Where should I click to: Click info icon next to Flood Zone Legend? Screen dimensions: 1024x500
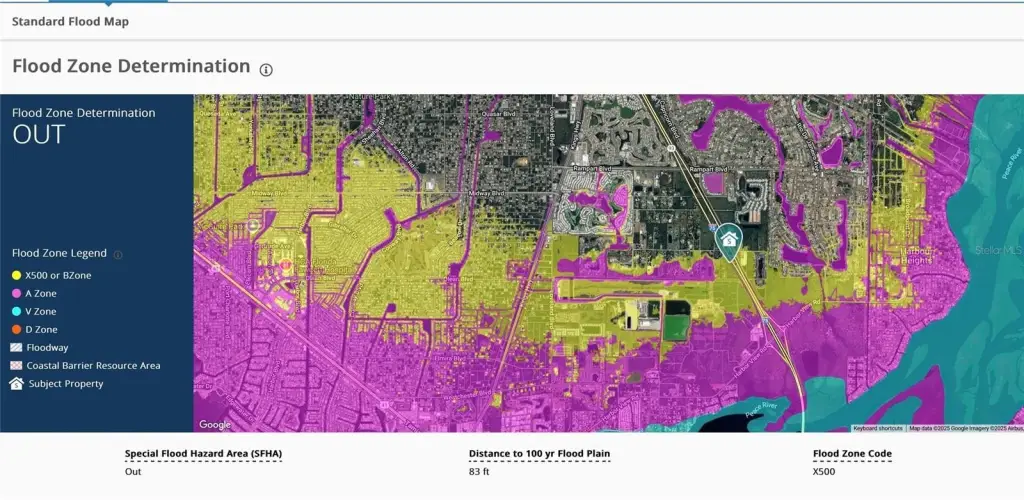118,255
